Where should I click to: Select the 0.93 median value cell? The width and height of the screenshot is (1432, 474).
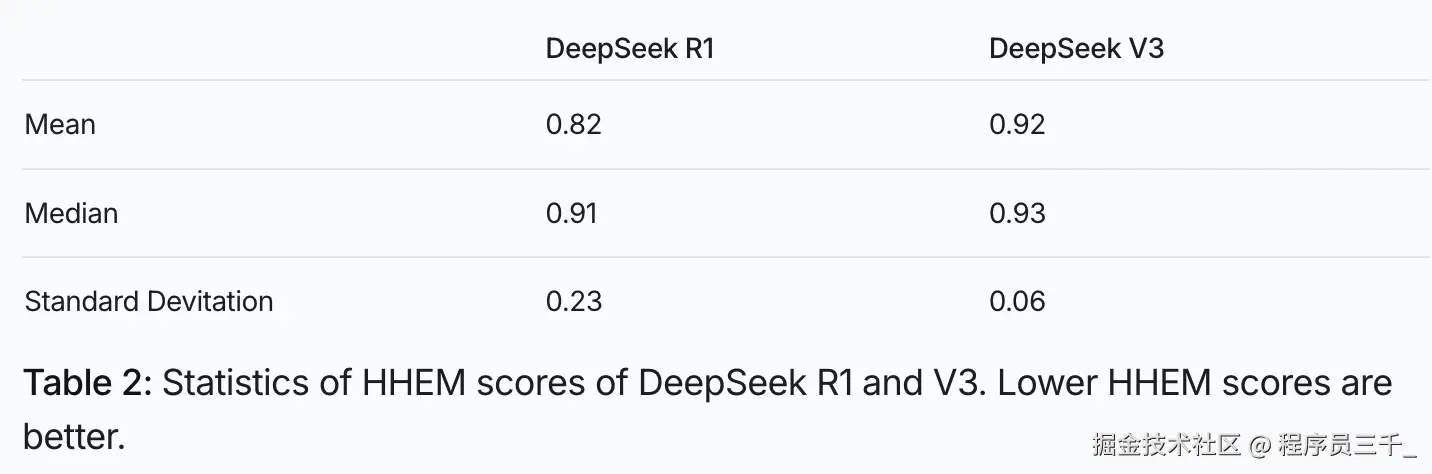pos(1017,213)
